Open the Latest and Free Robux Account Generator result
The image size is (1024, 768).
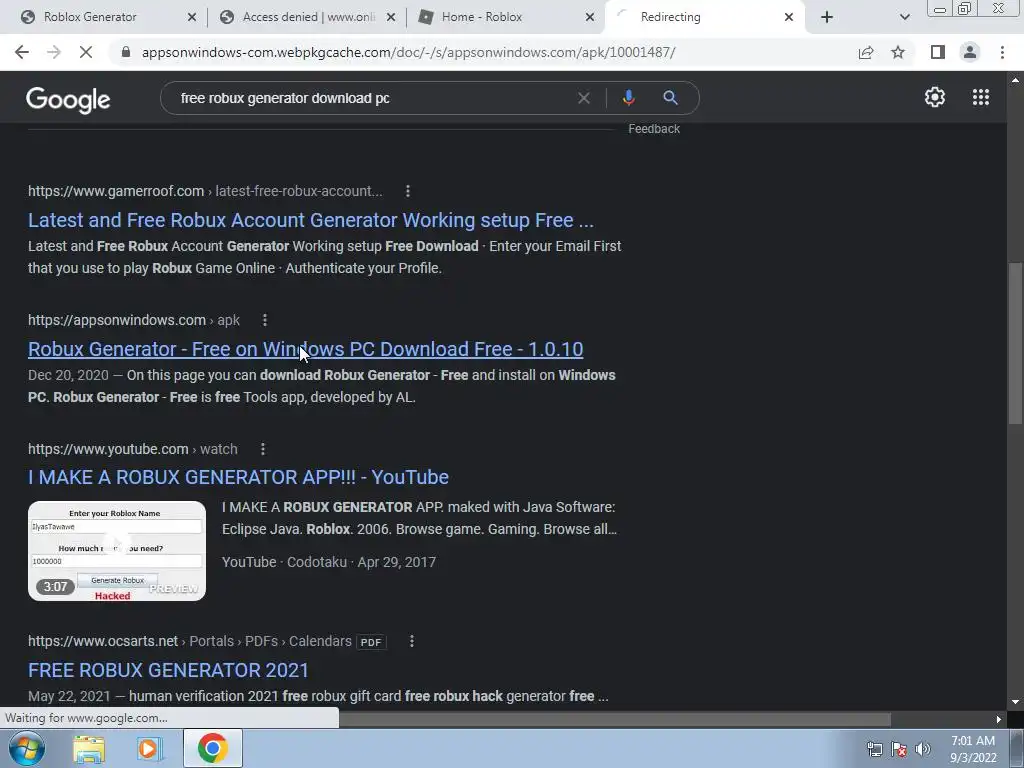click(x=311, y=220)
